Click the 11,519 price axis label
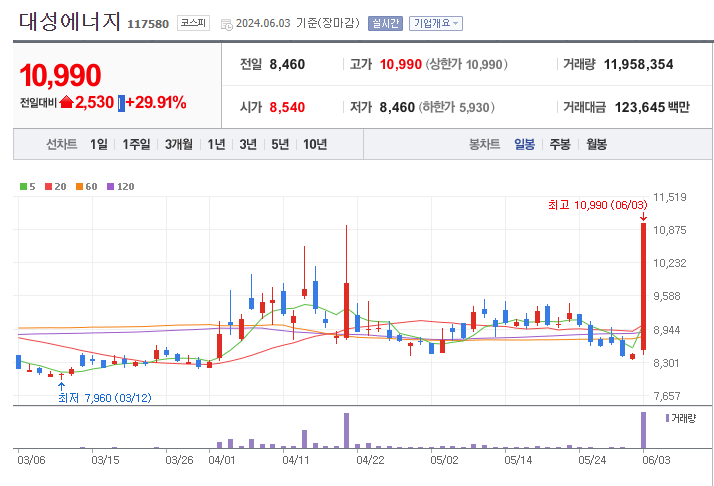The width and height of the screenshot is (714, 486). [x=669, y=197]
